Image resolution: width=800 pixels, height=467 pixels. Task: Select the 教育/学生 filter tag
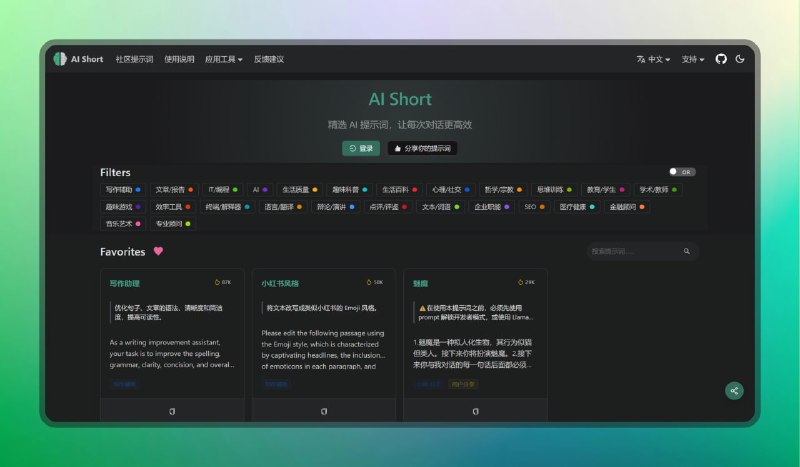(x=605, y=190)
